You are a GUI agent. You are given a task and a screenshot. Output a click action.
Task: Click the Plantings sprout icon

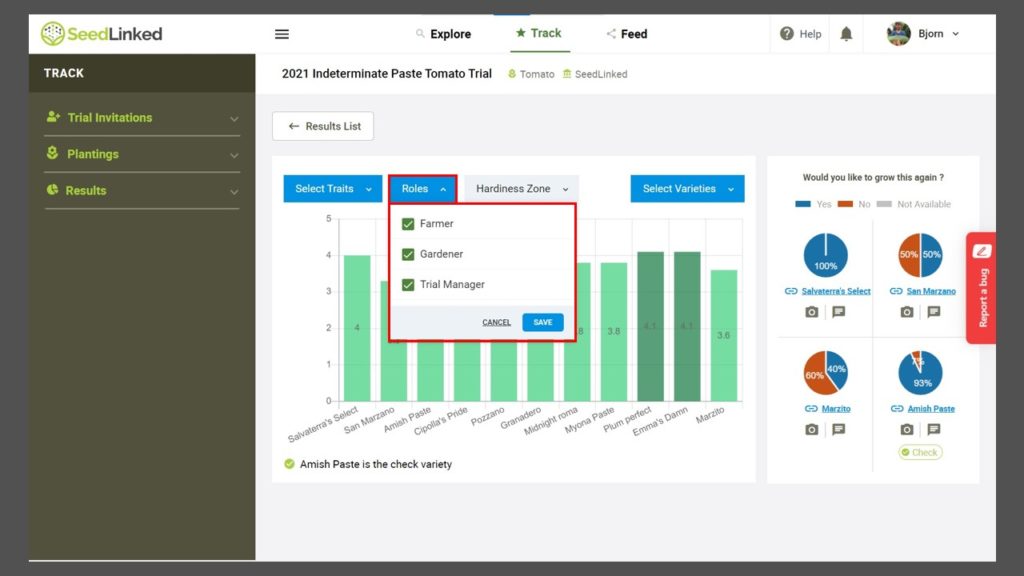(x=52, y=153)
